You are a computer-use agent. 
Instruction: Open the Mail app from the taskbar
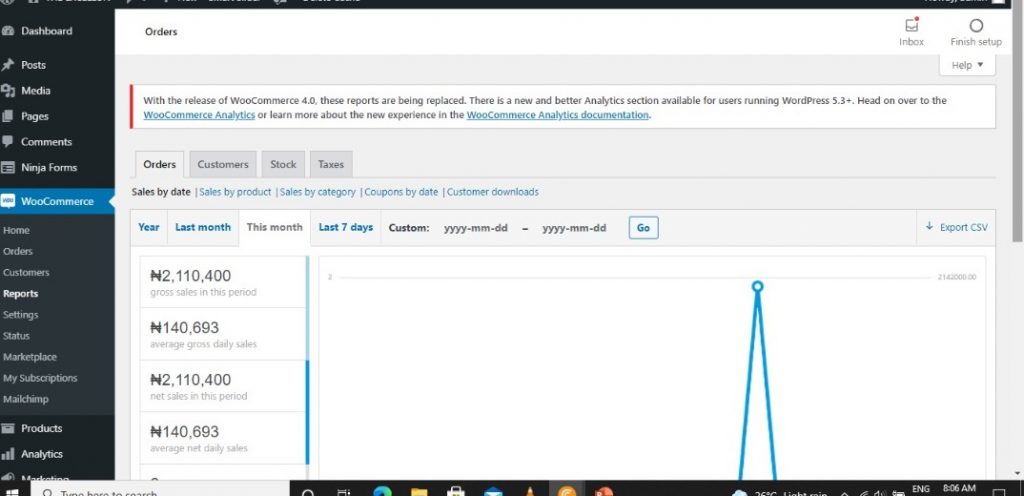[493, 491]
